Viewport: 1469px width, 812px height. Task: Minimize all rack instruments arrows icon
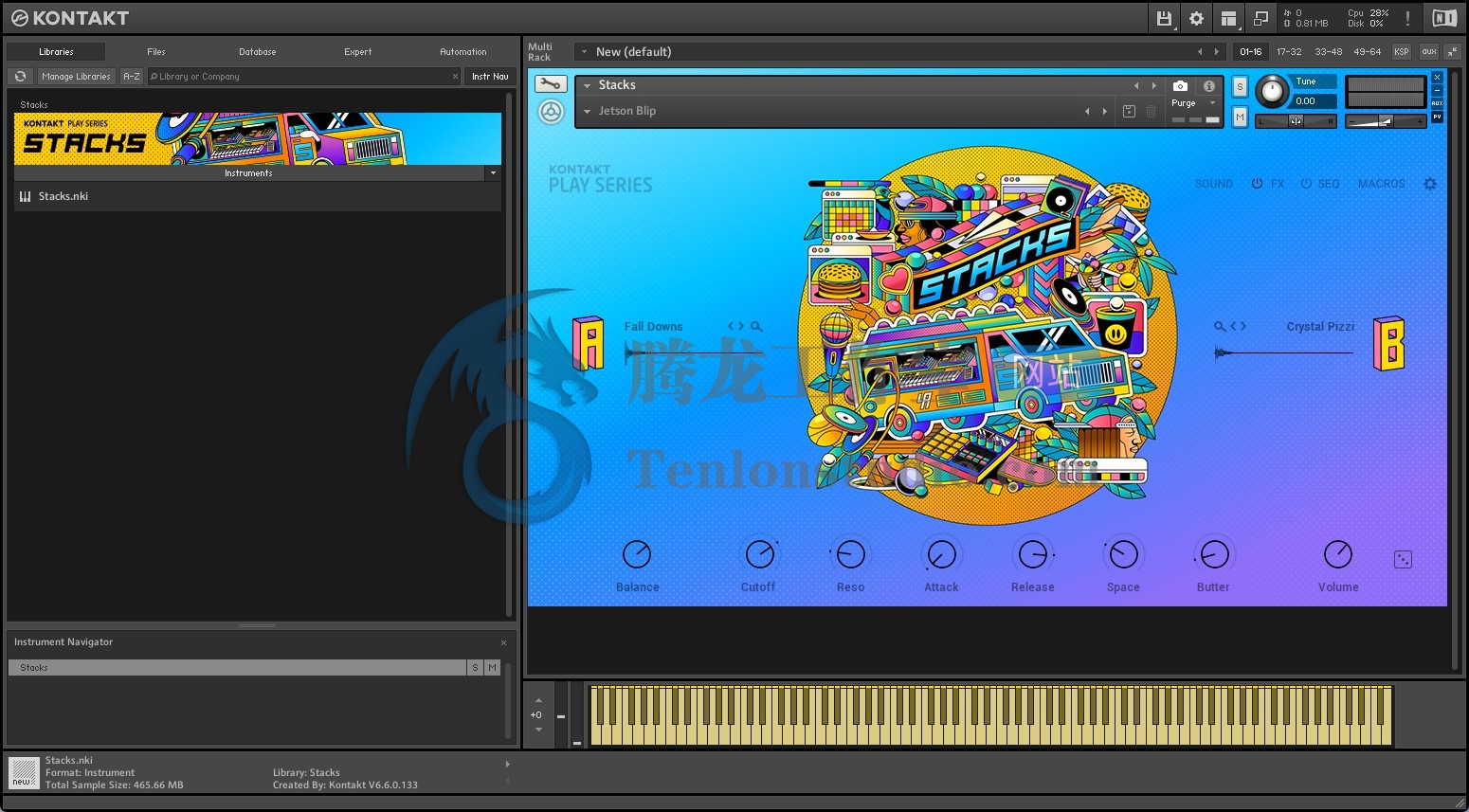1453,51
